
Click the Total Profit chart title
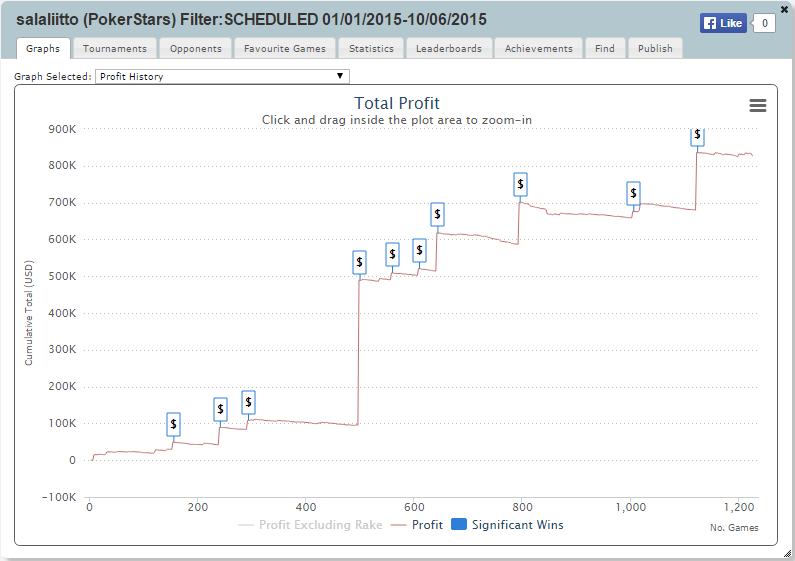point(396,103)
